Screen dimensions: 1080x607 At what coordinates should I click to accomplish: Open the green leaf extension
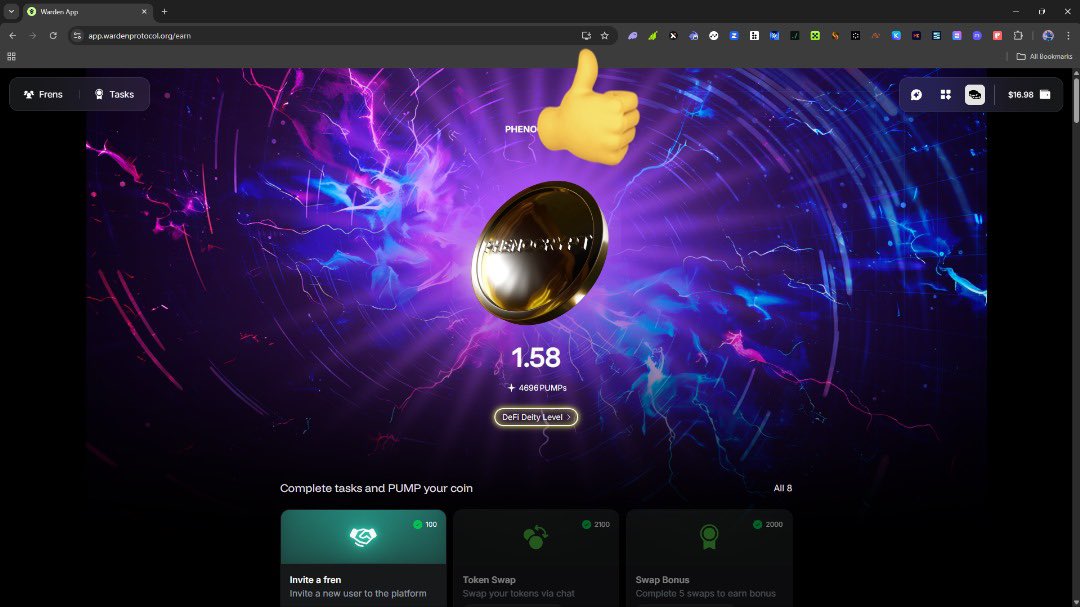click(652, 36)
